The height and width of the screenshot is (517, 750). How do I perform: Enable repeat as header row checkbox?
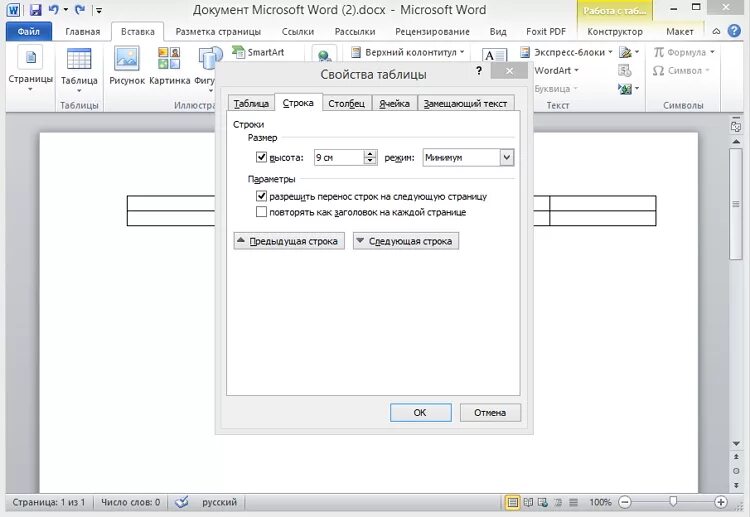tap(261, 212)
